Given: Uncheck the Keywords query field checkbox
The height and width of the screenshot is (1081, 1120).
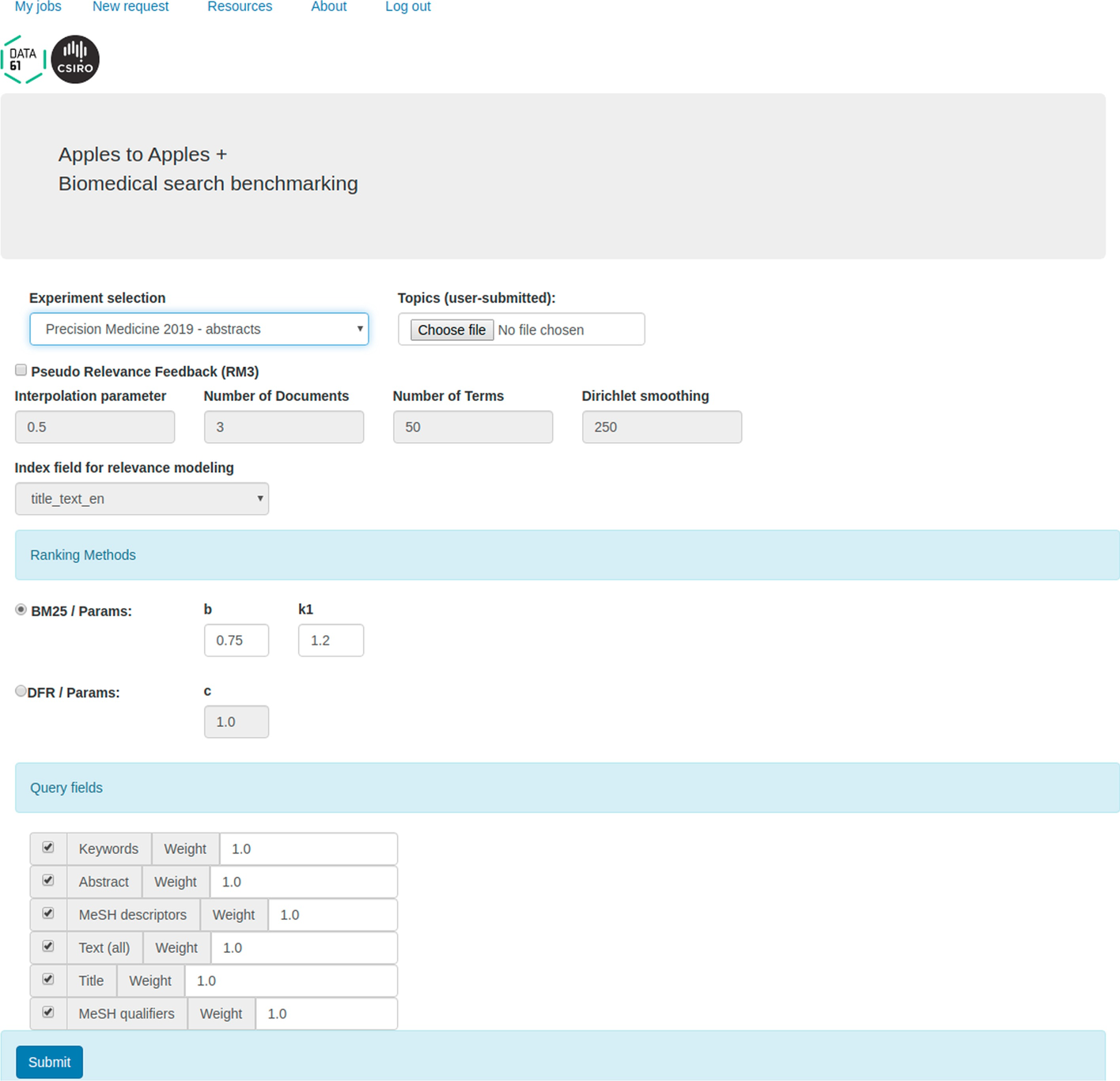Looking at the screenshot, I should (x=48, y=848).
